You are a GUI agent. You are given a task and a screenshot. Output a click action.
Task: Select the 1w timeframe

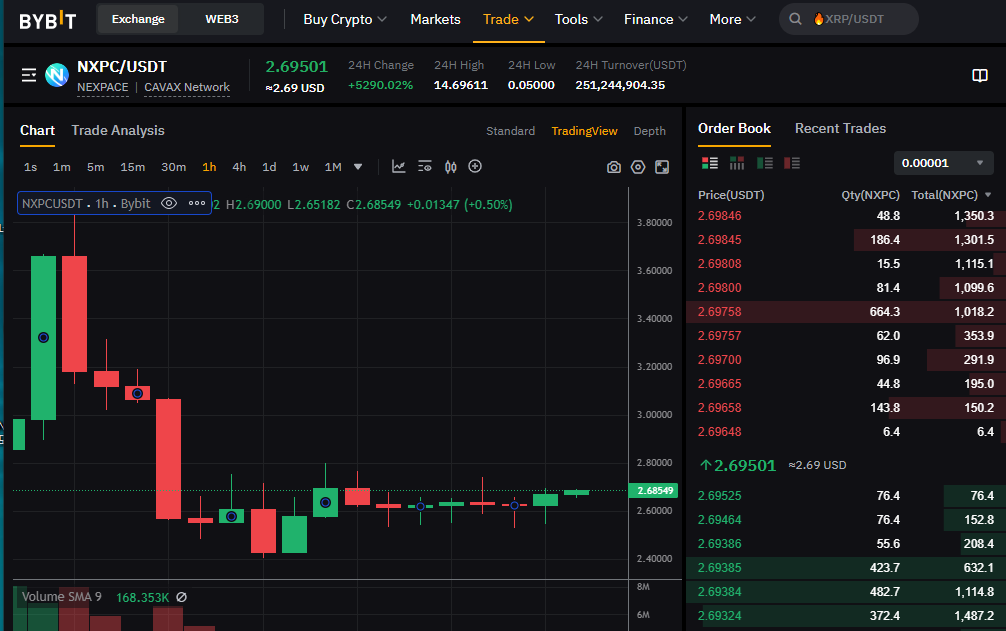tap(301, 167)
